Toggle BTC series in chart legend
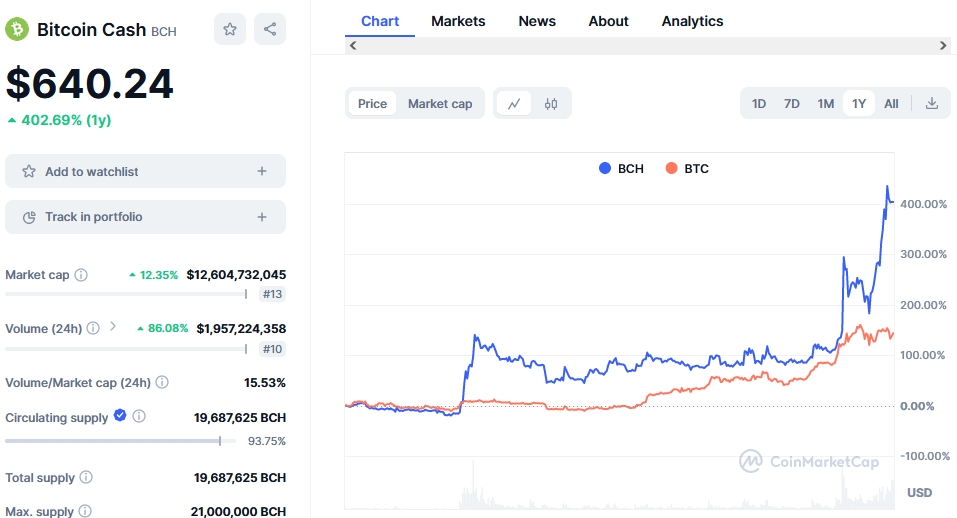Image resolution: width=957 pixels, height=518 pixels. [687, 169]
